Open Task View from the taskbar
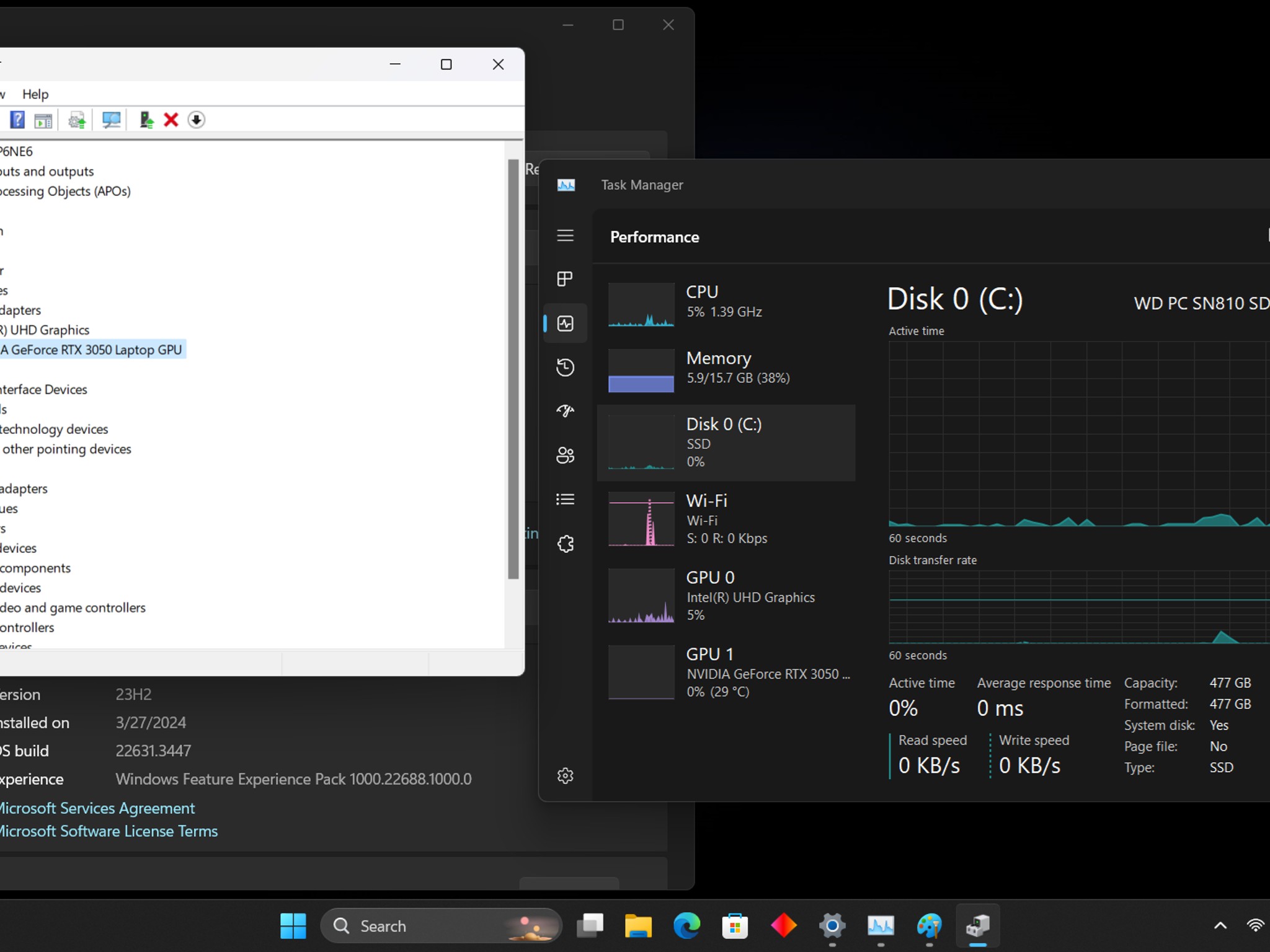Screen dimensions: 1270x952 tap(590, 926)
